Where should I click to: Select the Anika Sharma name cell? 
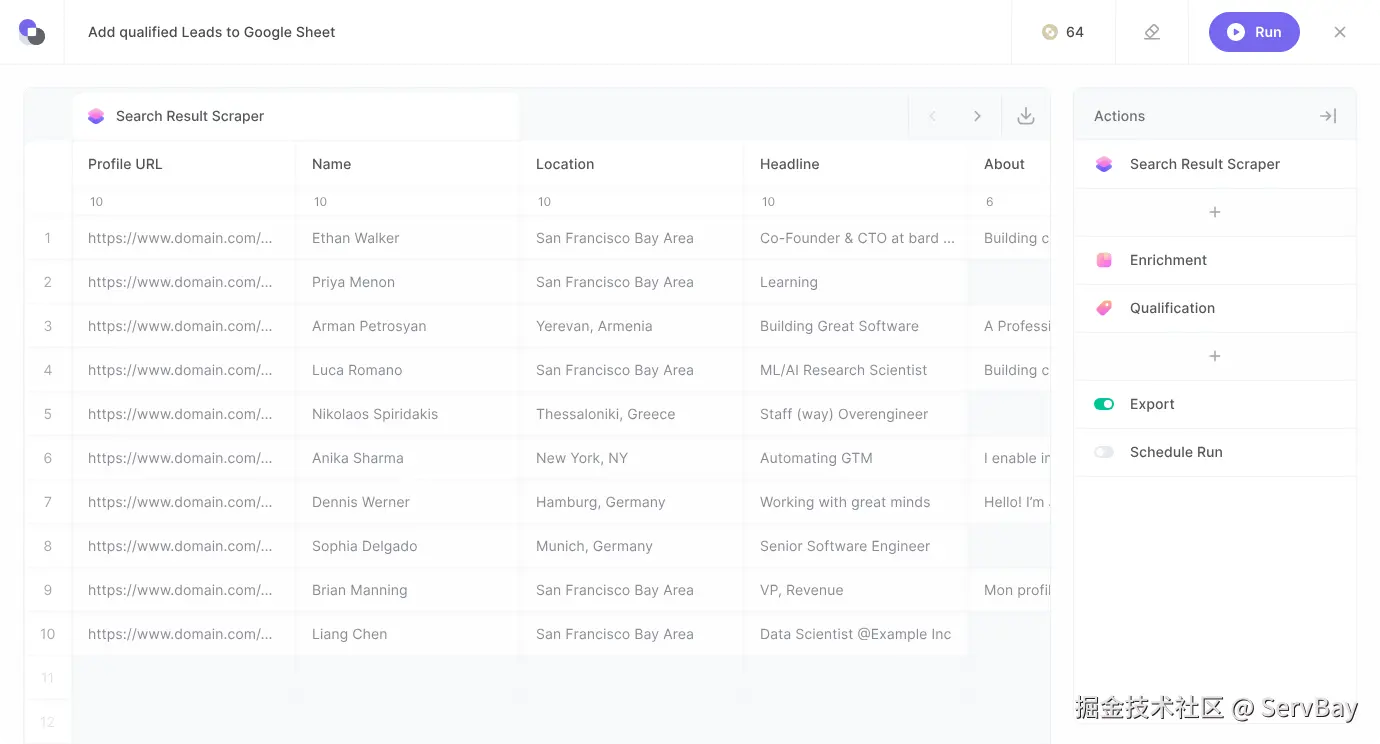408,458
